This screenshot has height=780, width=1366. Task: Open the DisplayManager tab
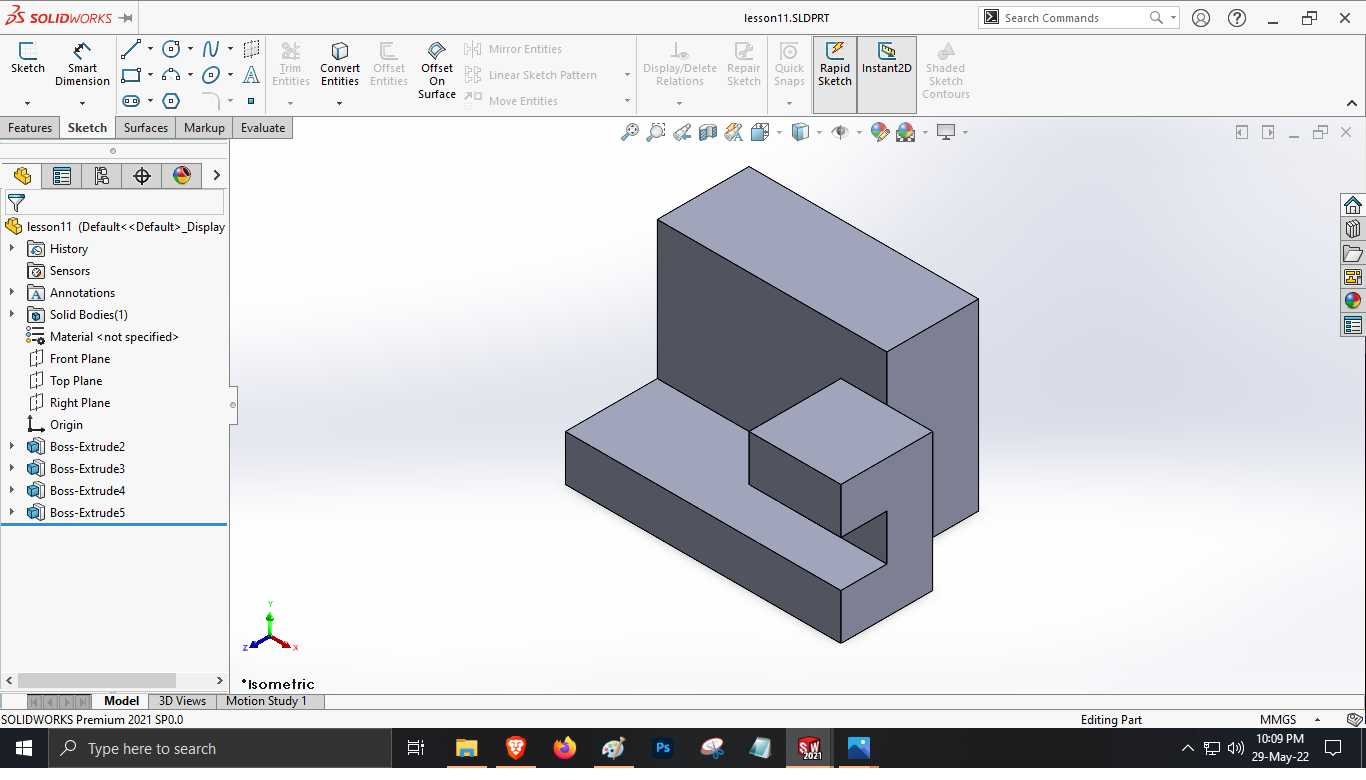coord(182,176)
